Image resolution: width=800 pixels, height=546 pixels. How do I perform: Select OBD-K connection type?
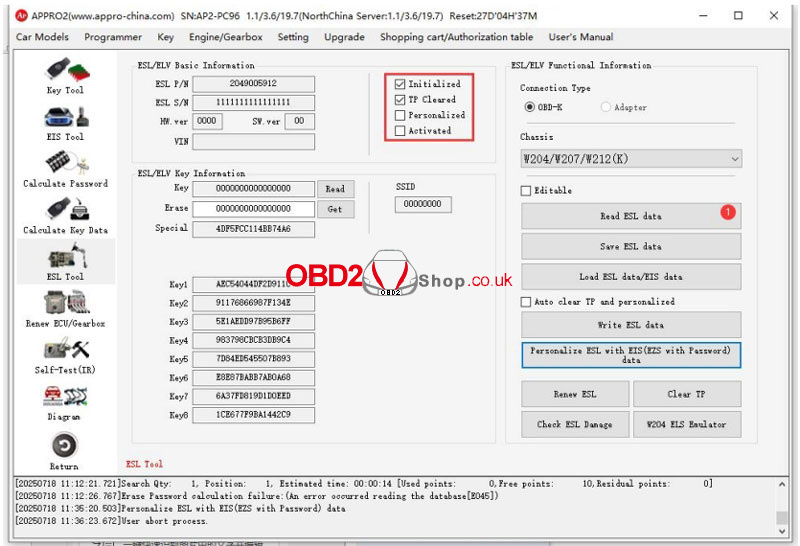[x=530, y=107]
